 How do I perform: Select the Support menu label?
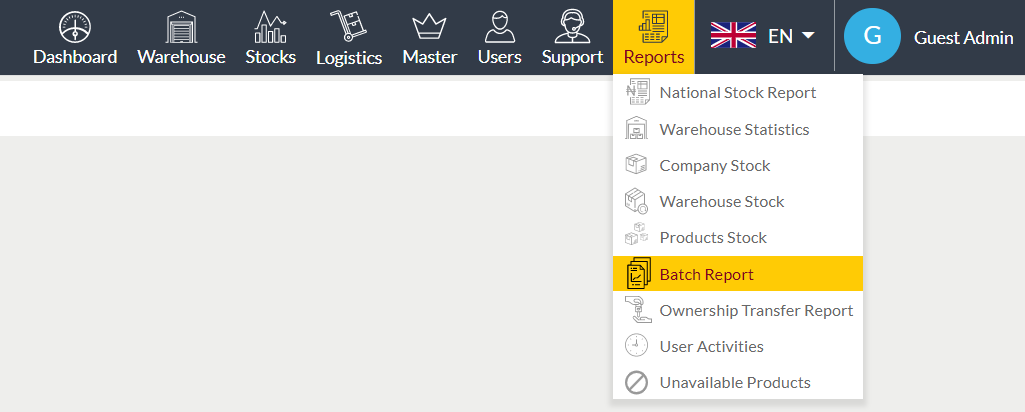point(572,58)
